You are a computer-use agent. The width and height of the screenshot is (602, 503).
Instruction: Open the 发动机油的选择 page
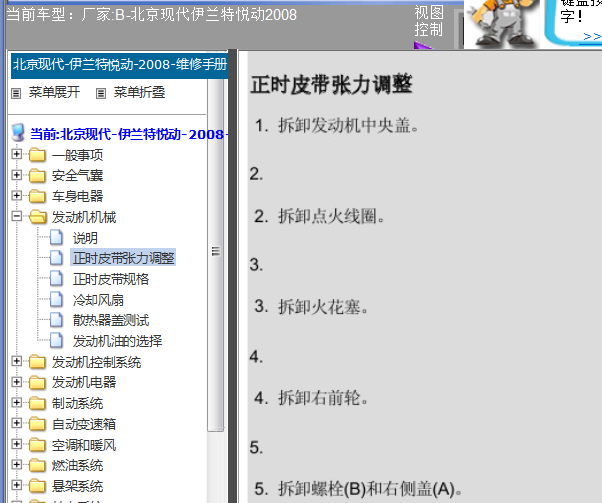click(117, 341)
